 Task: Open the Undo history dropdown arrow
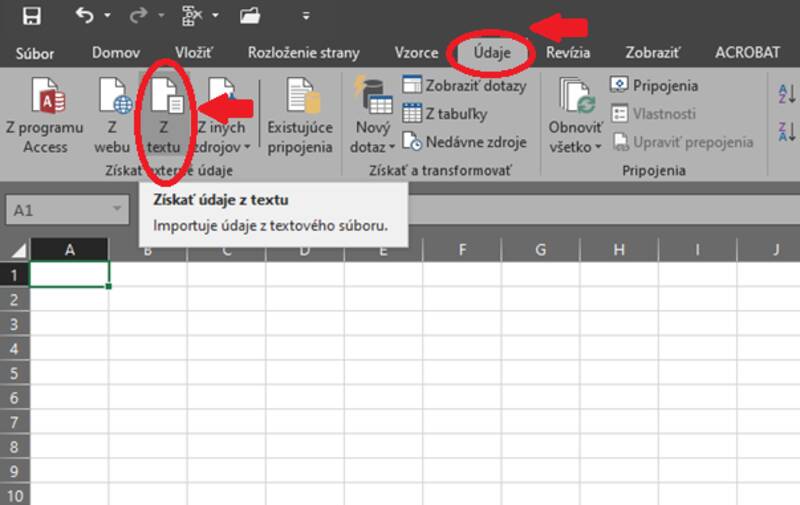(107, 16)
